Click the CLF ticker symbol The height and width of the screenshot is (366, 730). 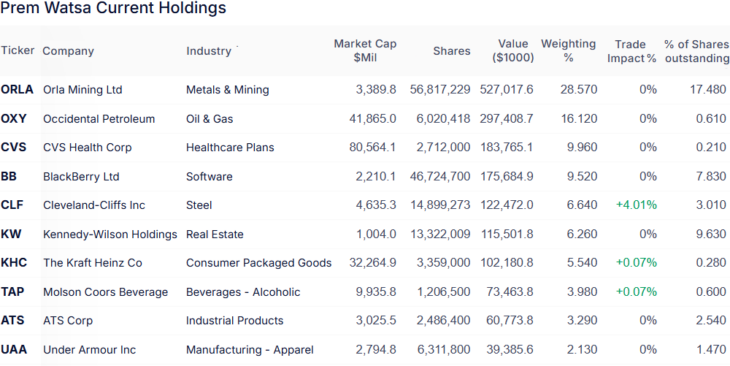pos(12,205)
